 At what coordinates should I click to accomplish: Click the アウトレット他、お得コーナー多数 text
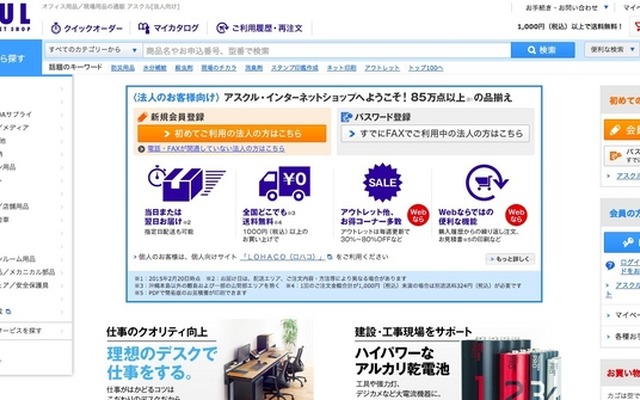click(x=371, y=217)
